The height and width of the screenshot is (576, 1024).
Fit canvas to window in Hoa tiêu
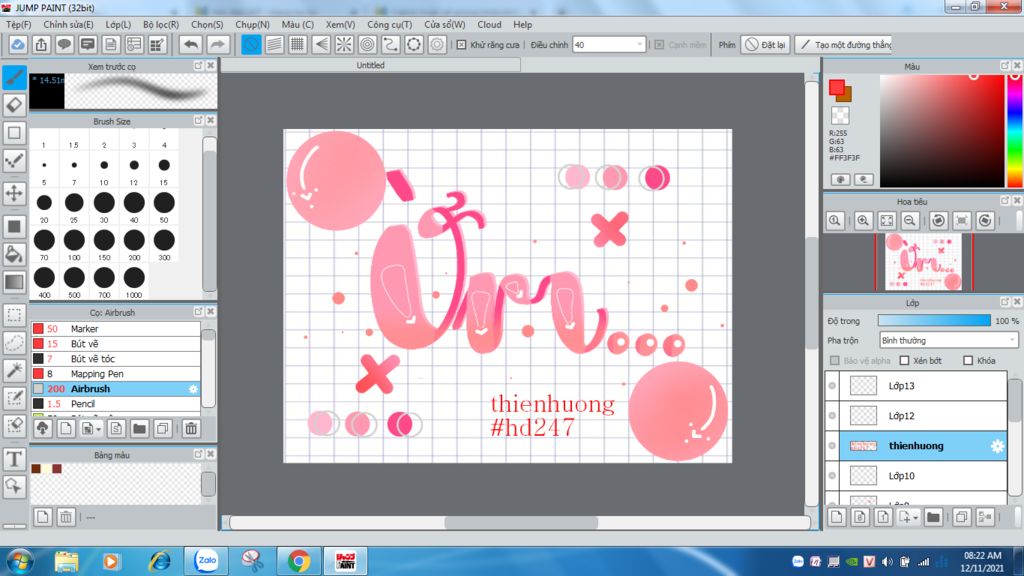point(886,221)
